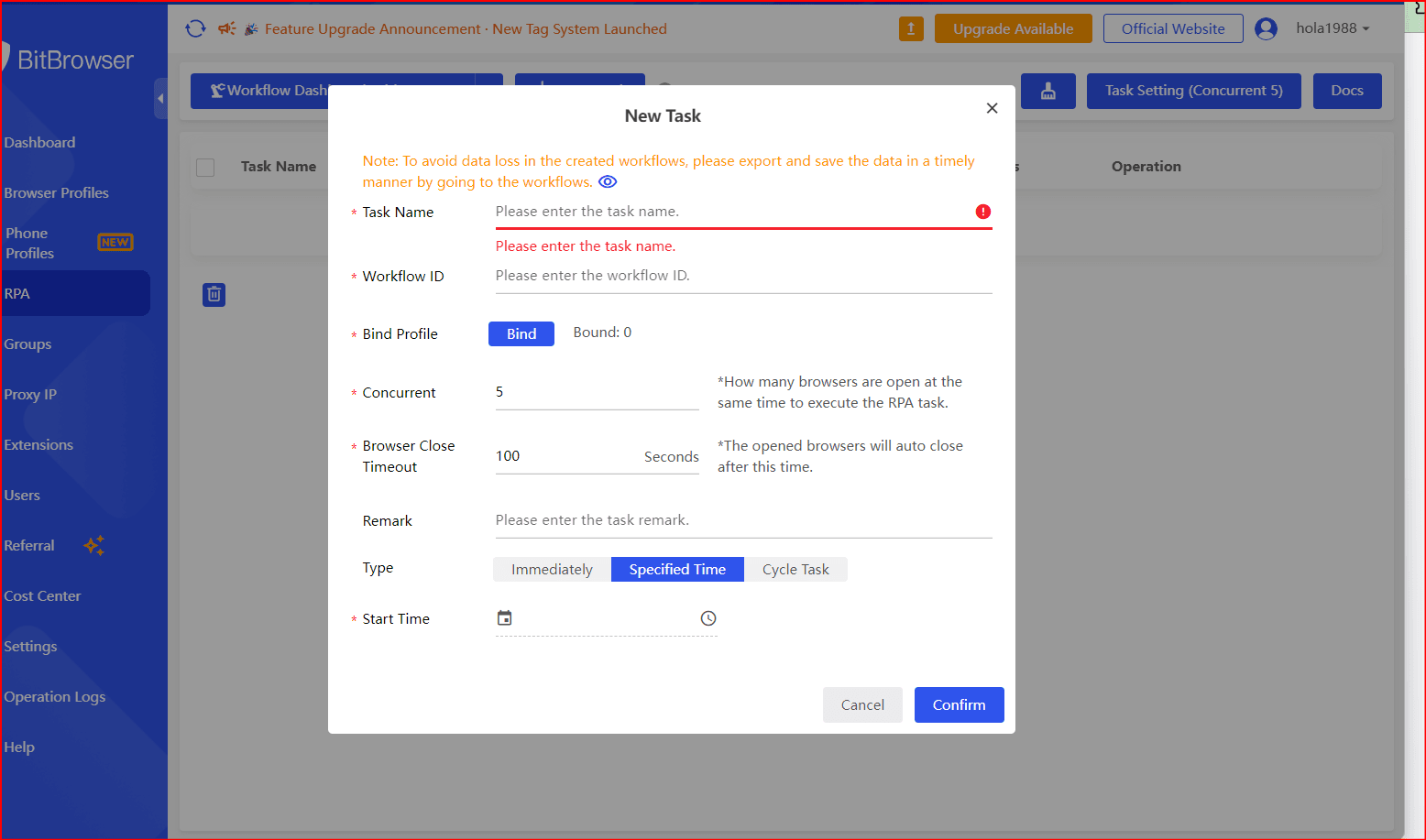This screenshot has width=1426, height=840.
Task: Close the New Task dialog
Action: [x=992, y=108]
